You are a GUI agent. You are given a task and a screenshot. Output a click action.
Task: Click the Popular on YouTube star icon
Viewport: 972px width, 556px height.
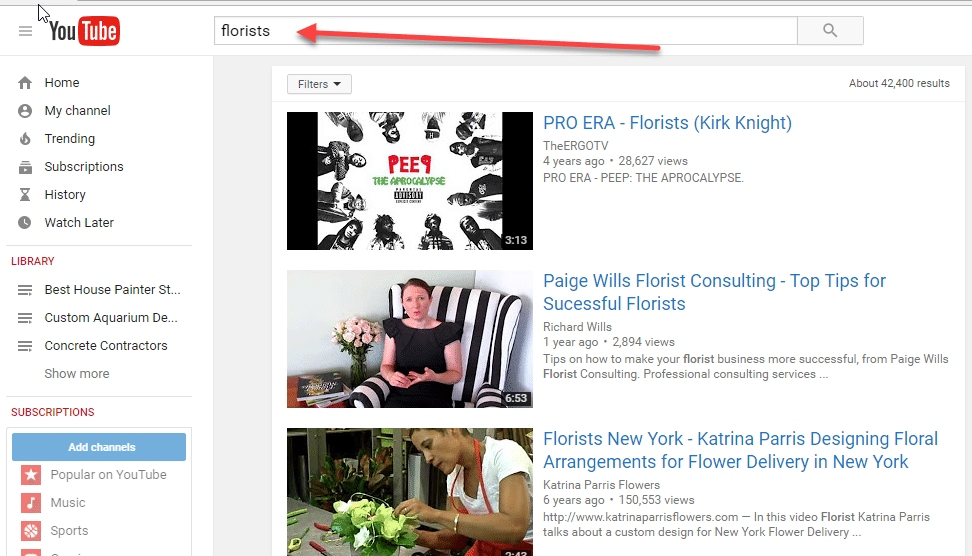[x=31, y=475]
